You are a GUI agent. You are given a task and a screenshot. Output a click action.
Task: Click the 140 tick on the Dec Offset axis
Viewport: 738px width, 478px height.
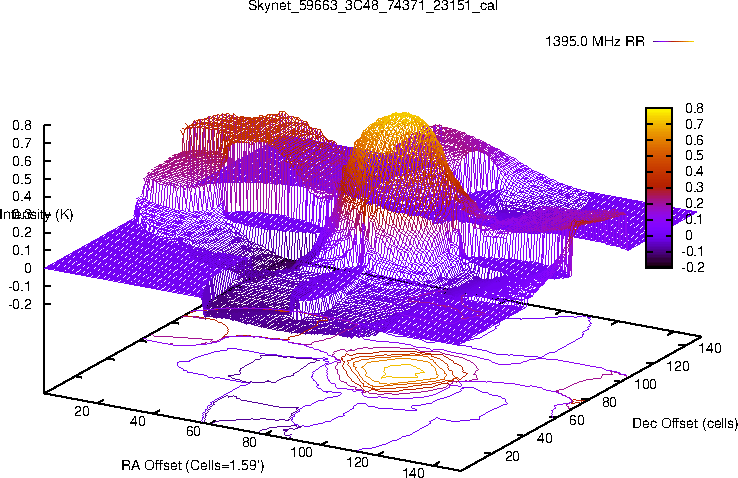[x=710, y=349]
